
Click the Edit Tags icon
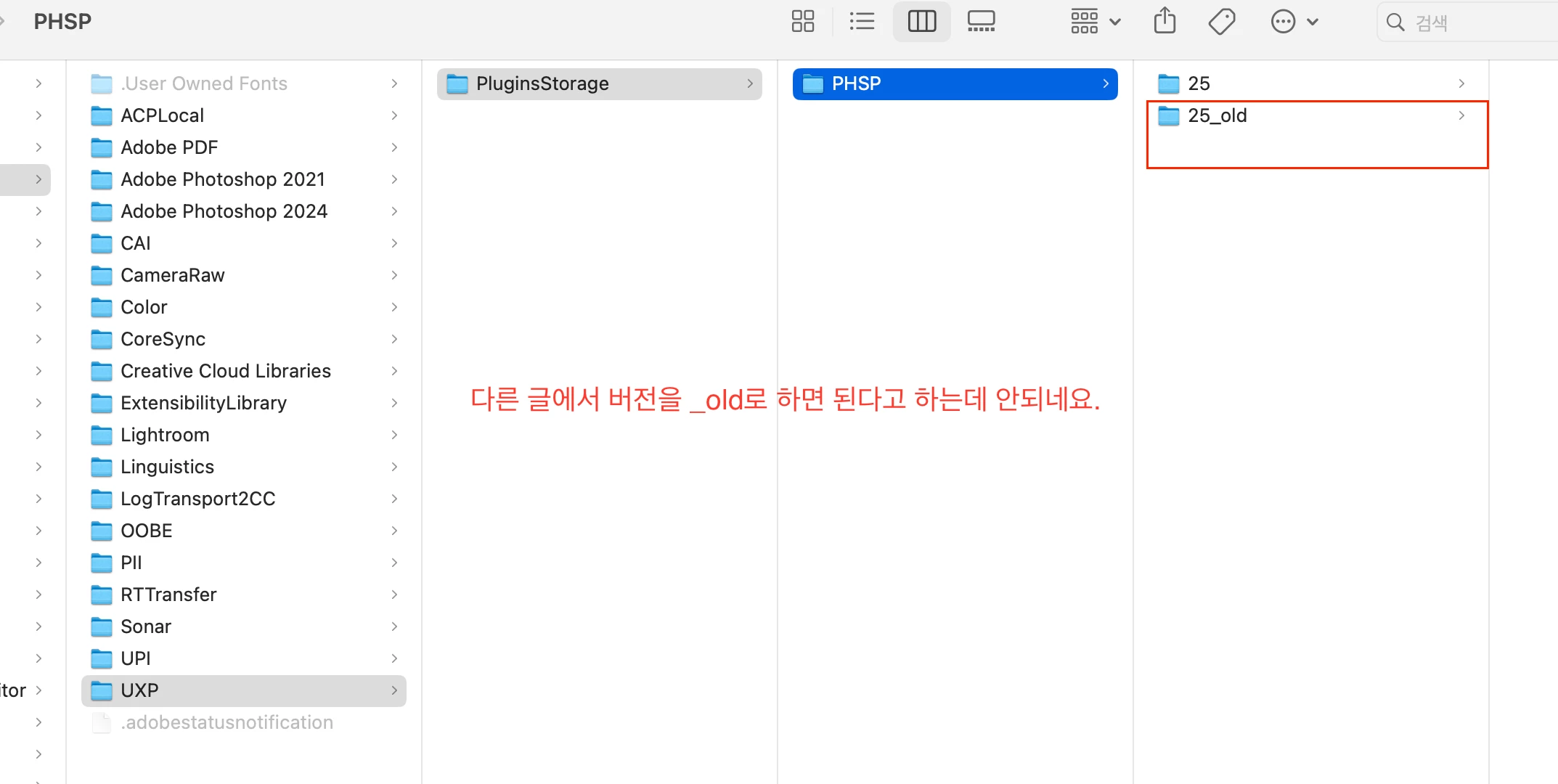[1222, 22]
